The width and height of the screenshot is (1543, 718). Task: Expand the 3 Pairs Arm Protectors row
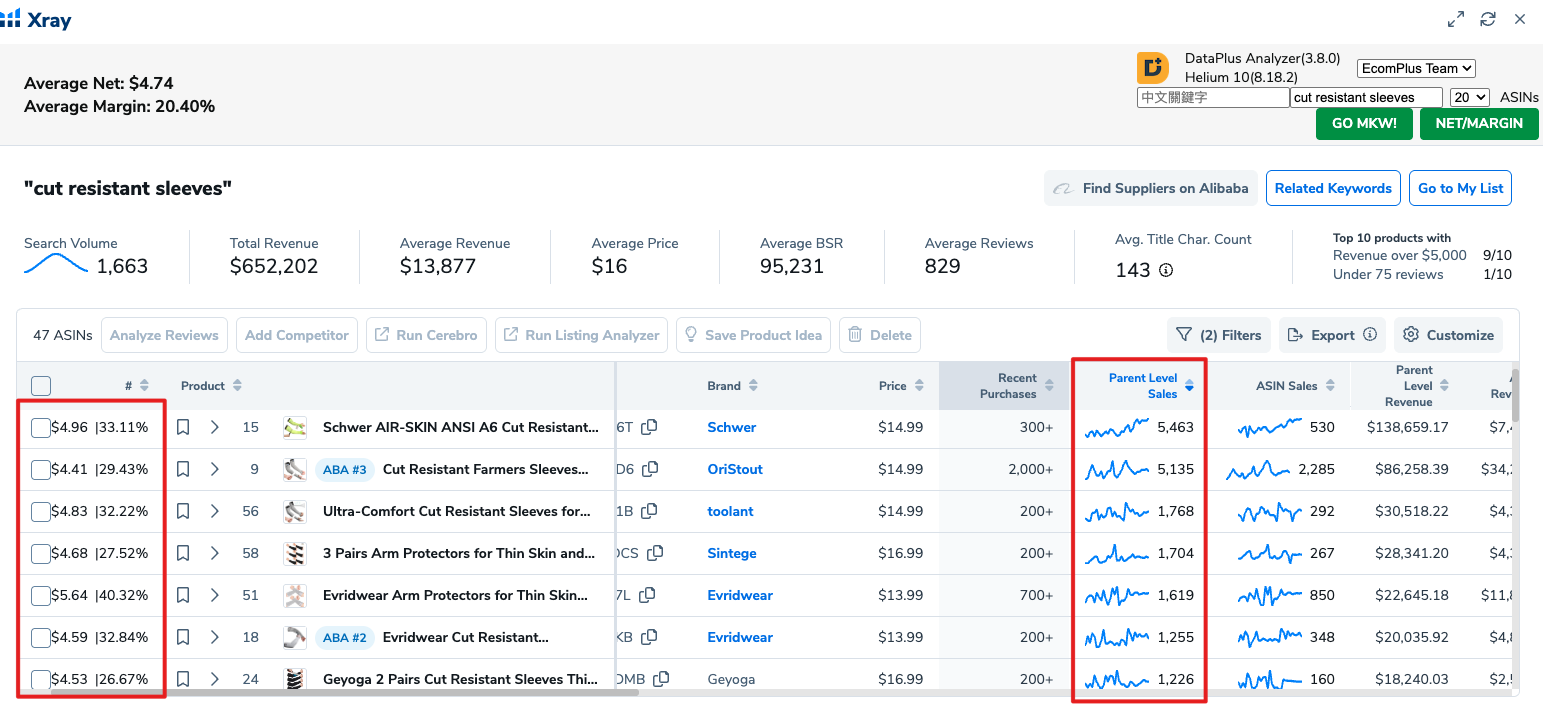click(215, 553)
